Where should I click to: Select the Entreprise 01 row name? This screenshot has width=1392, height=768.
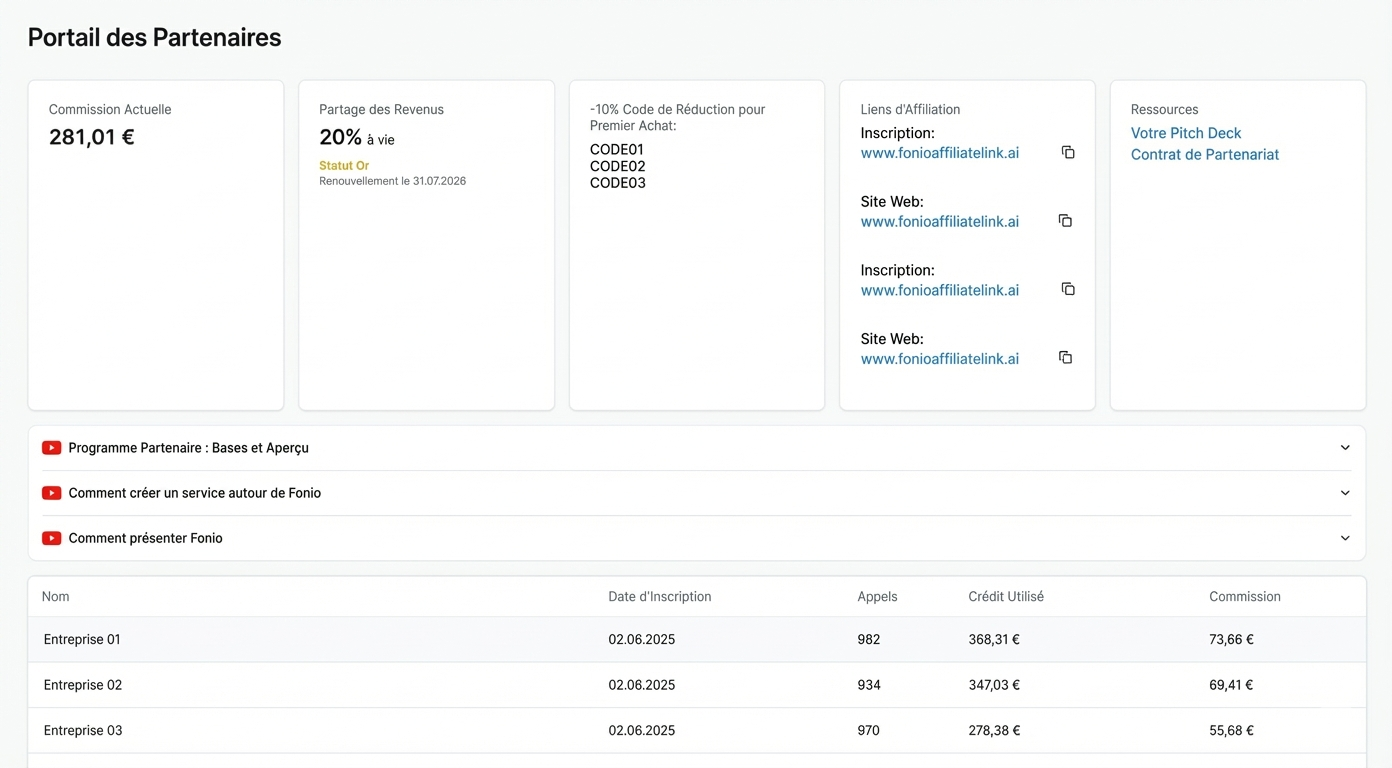(82, 639)
